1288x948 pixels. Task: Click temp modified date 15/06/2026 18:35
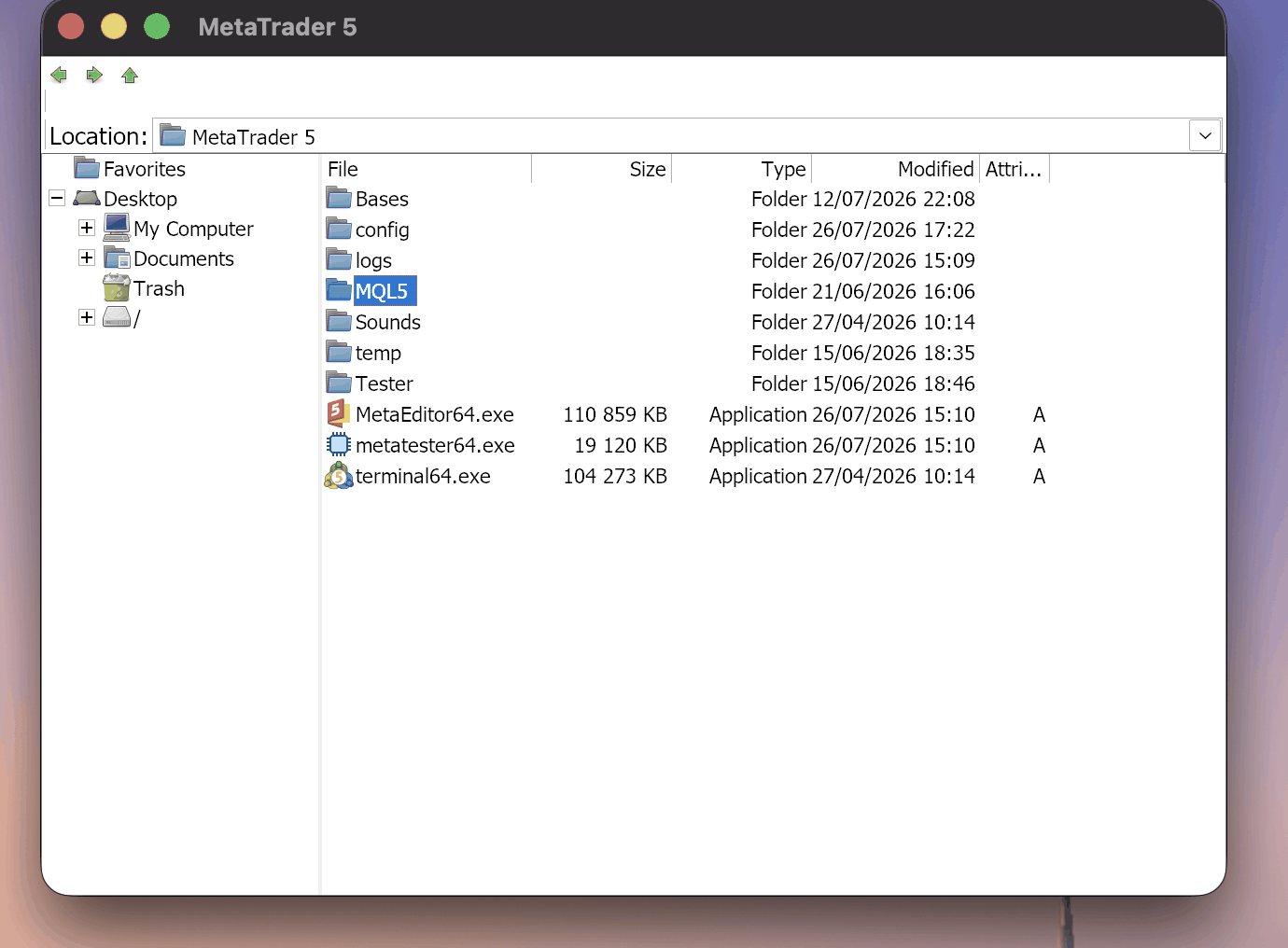(893, 353)
